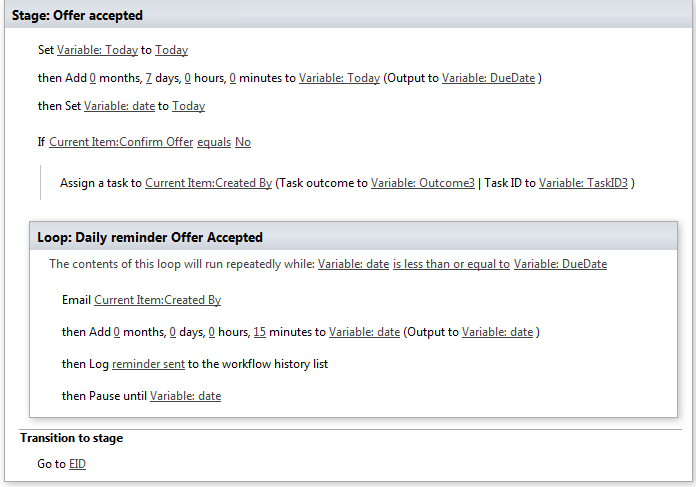The height and width of the screenshot is (487, 696).
Task: Select the Loop: Daily reminder Offer Accepted header
Action: click(x=150, y=237)
